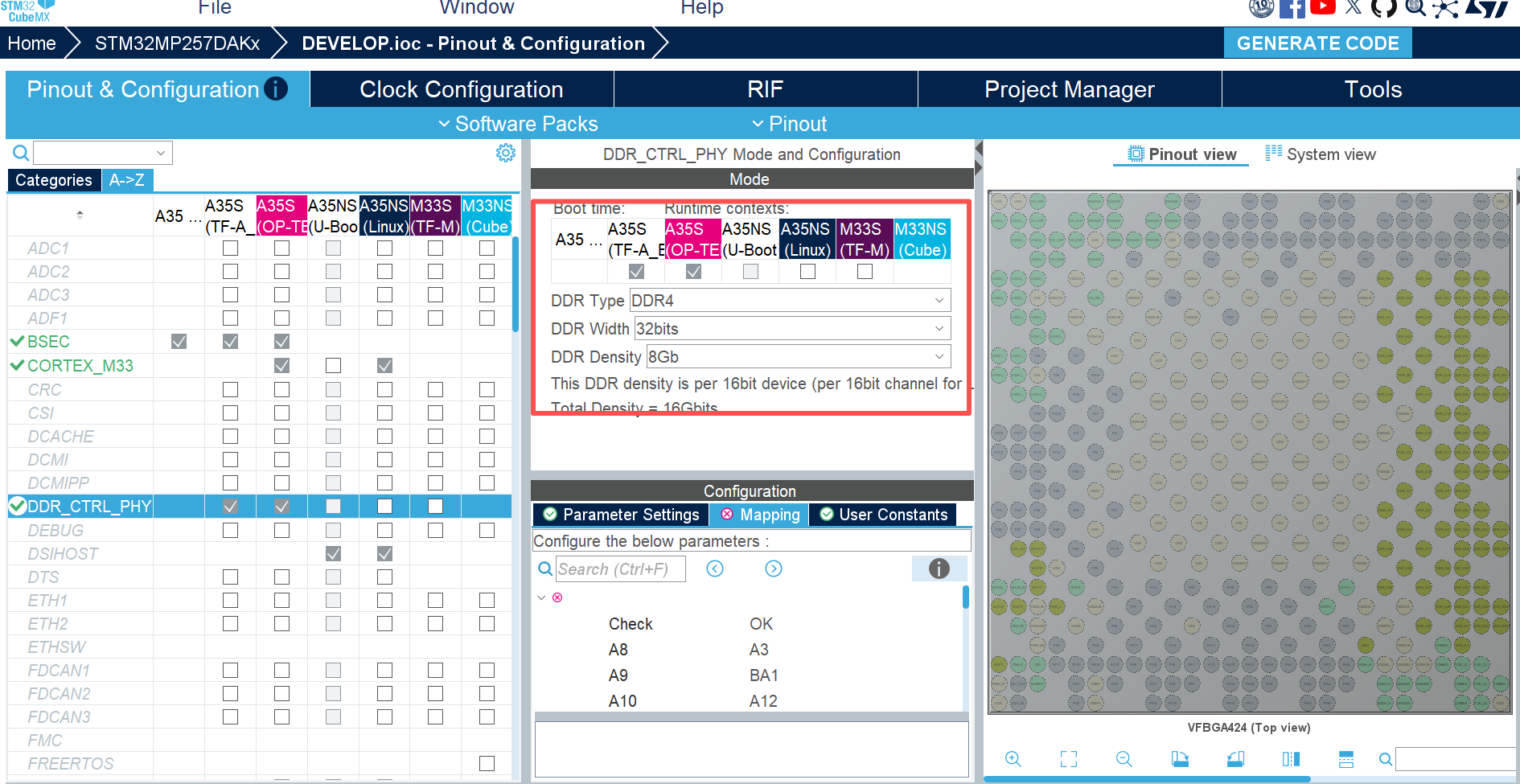1520x784 pixels.
Task: Toggle A35S (OP-TEE) checkbox in Mode panel
Action: click(x=693, y=272)
